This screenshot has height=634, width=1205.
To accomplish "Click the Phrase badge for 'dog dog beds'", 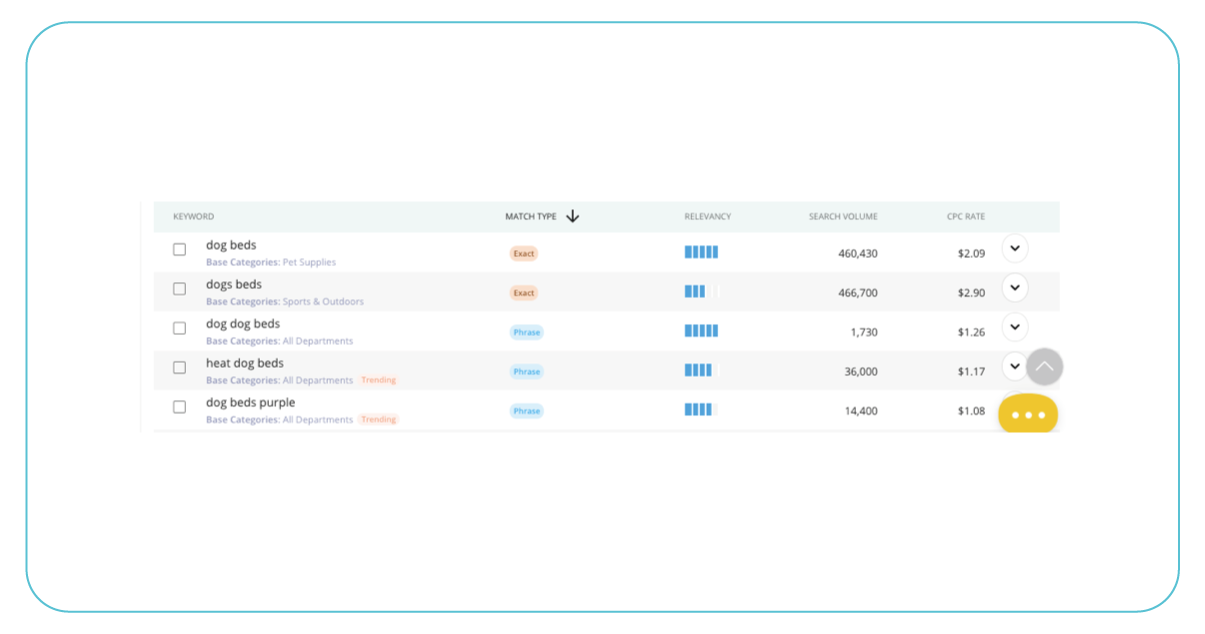I will (x=527, y=332).
